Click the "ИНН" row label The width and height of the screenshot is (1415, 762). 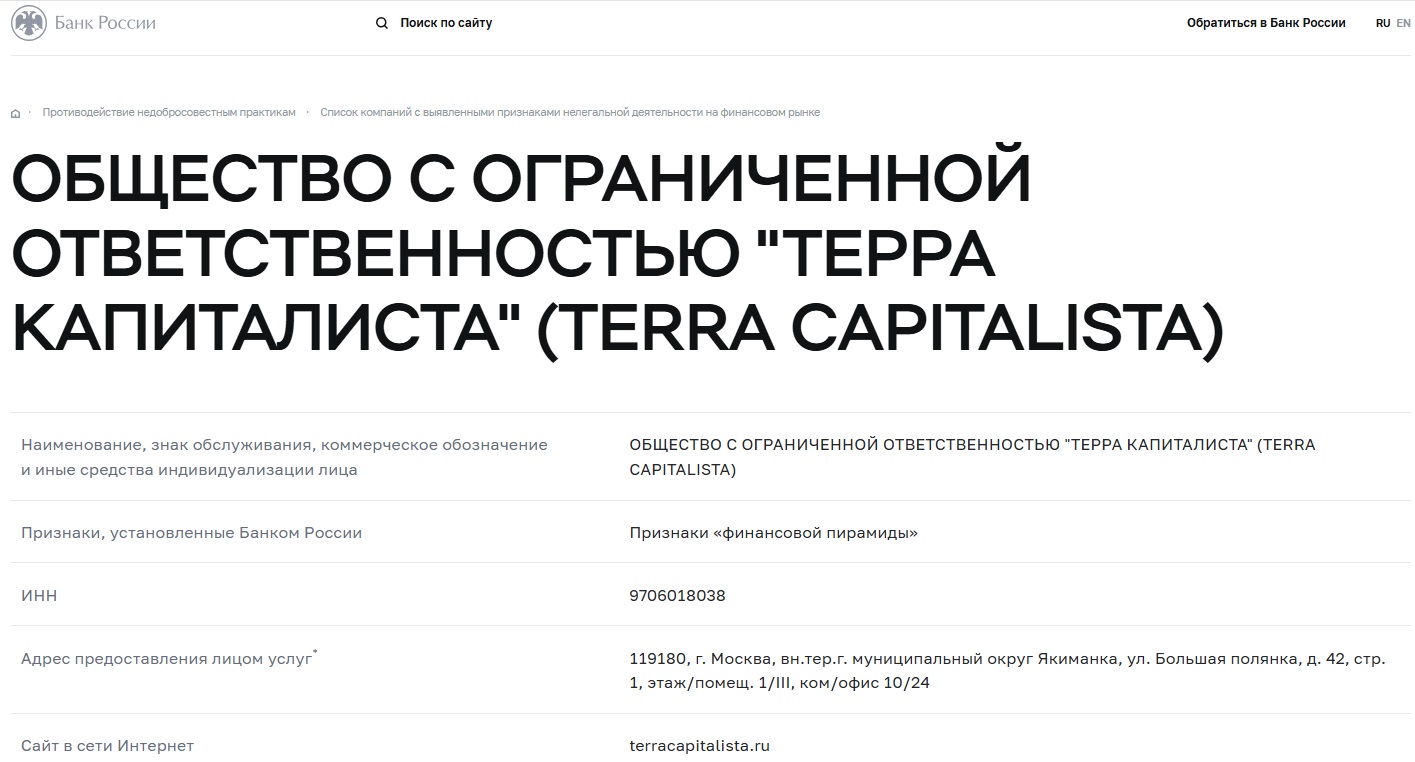[39, 595]
